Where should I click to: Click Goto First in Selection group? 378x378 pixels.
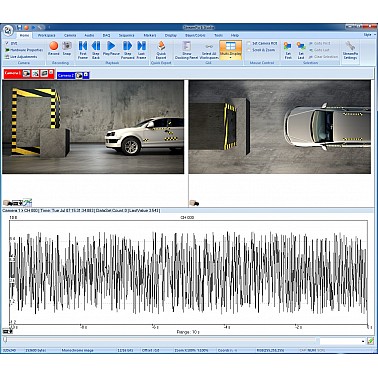point(319,43)
